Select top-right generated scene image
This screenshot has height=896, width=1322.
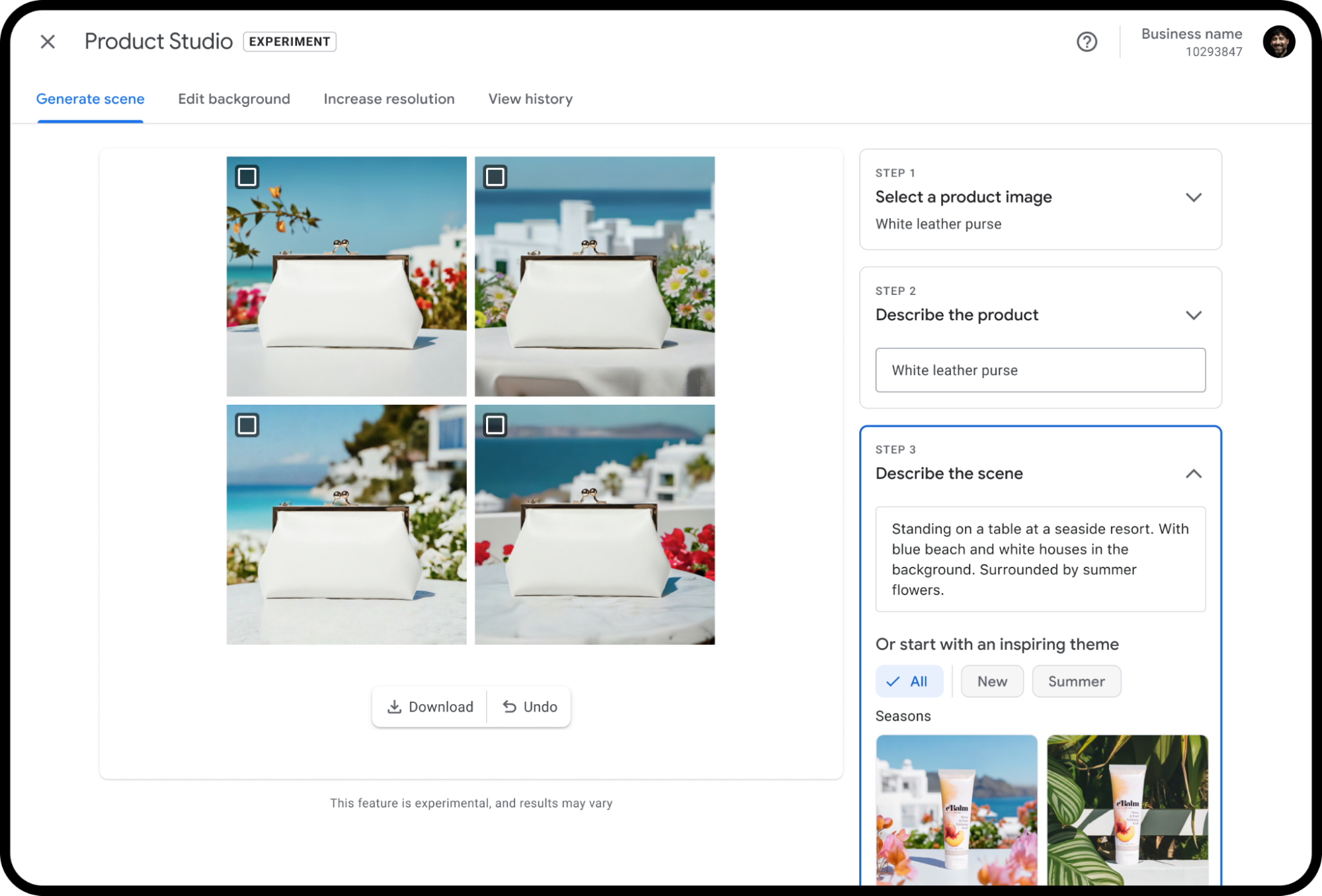595,276
